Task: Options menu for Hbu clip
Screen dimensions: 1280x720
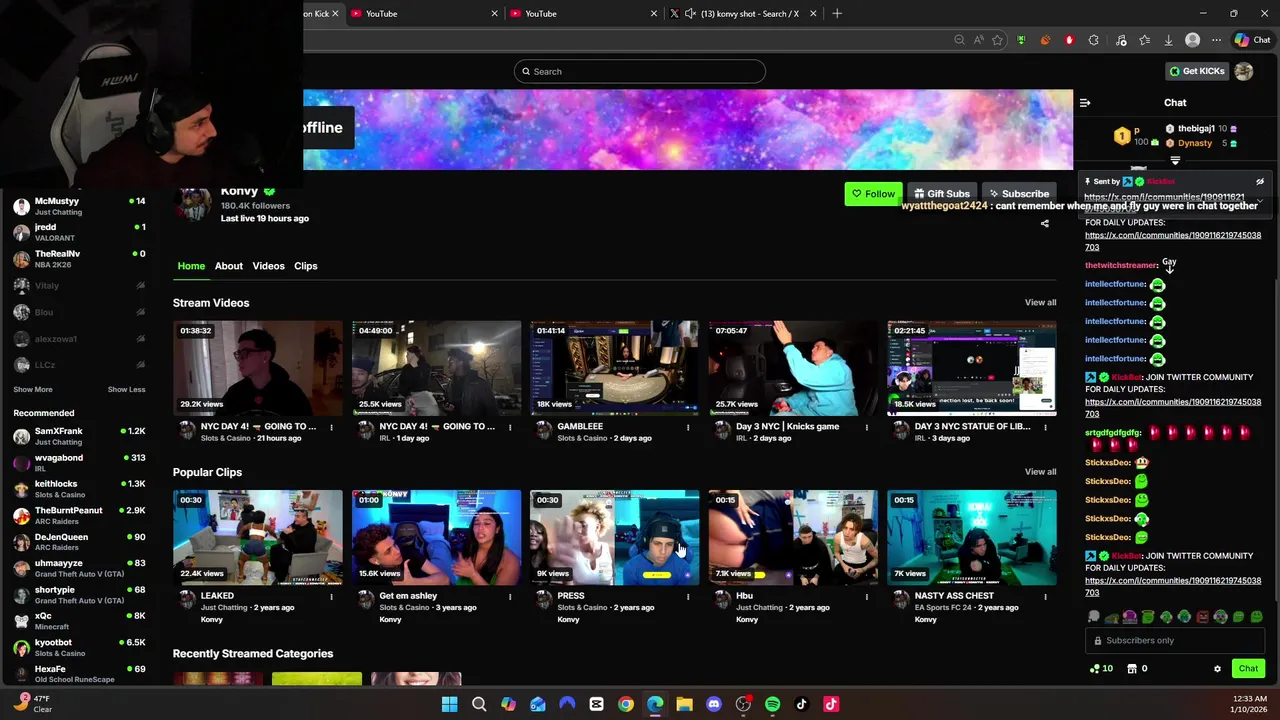Action: [867, 596]
